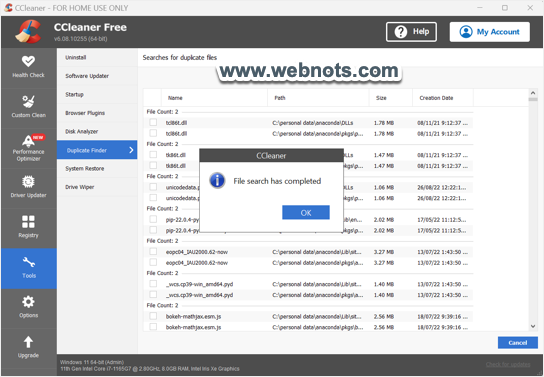Screen dimensions: 544x377
Task: Open Browser Plugins tool
Action: tap(97, 113)
